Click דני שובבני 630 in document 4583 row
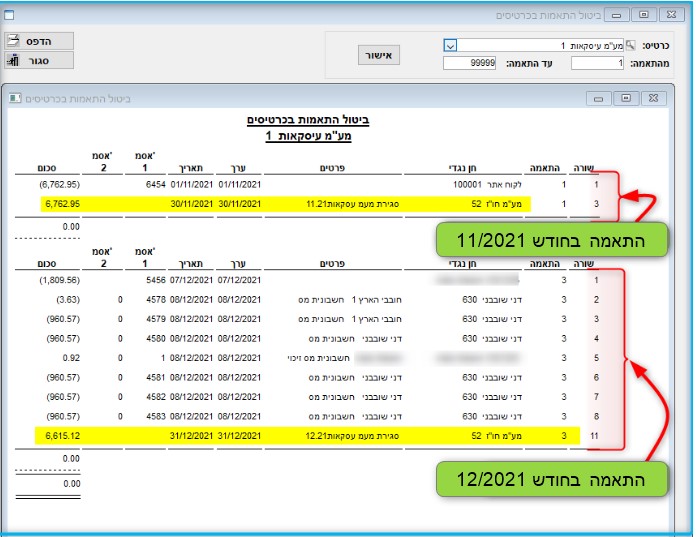 [x=492, y=417]
